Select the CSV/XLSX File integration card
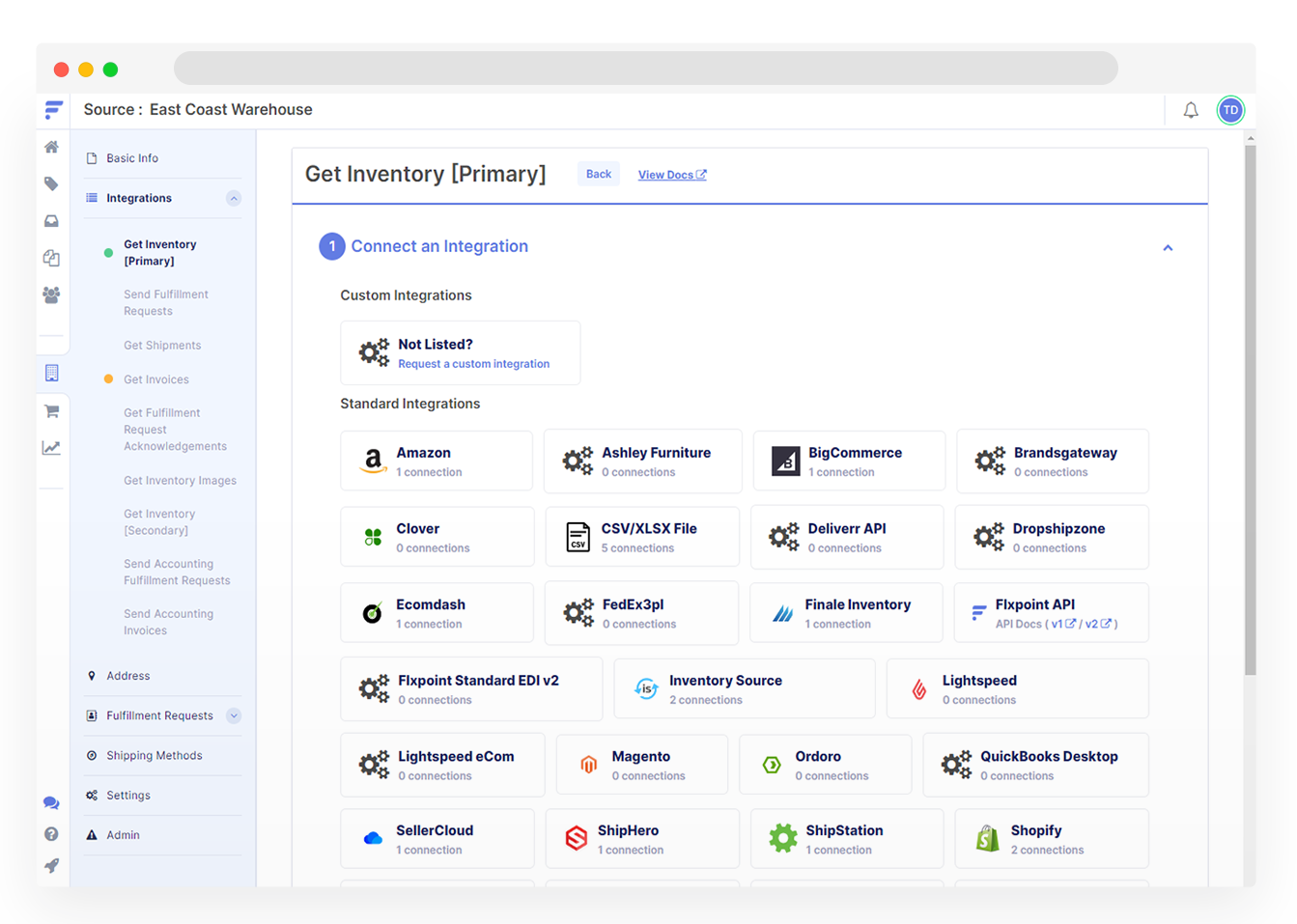The height and width of the screenshot is (924, 1297). (x=642, y=537)
